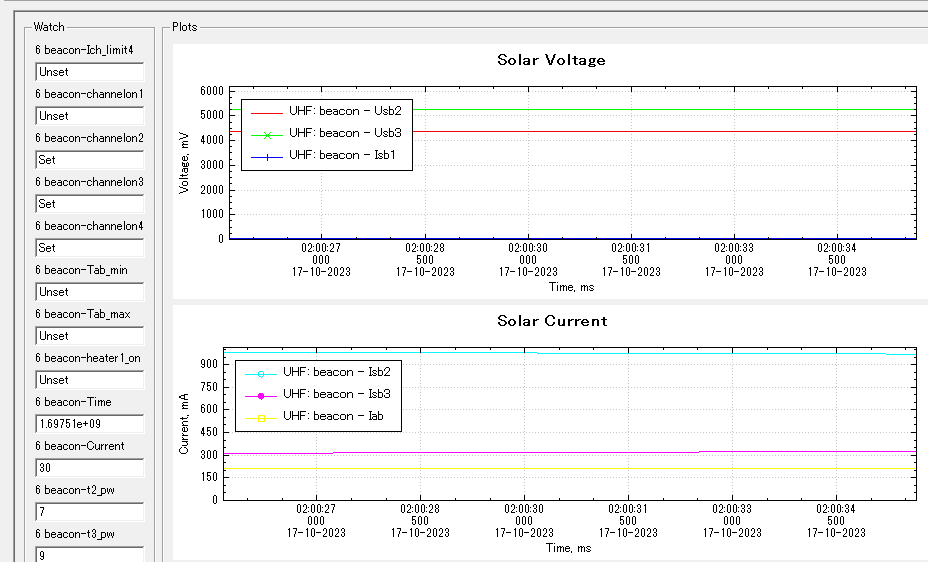Select the beacon-channelon3 Set field

tap(89, 204)
